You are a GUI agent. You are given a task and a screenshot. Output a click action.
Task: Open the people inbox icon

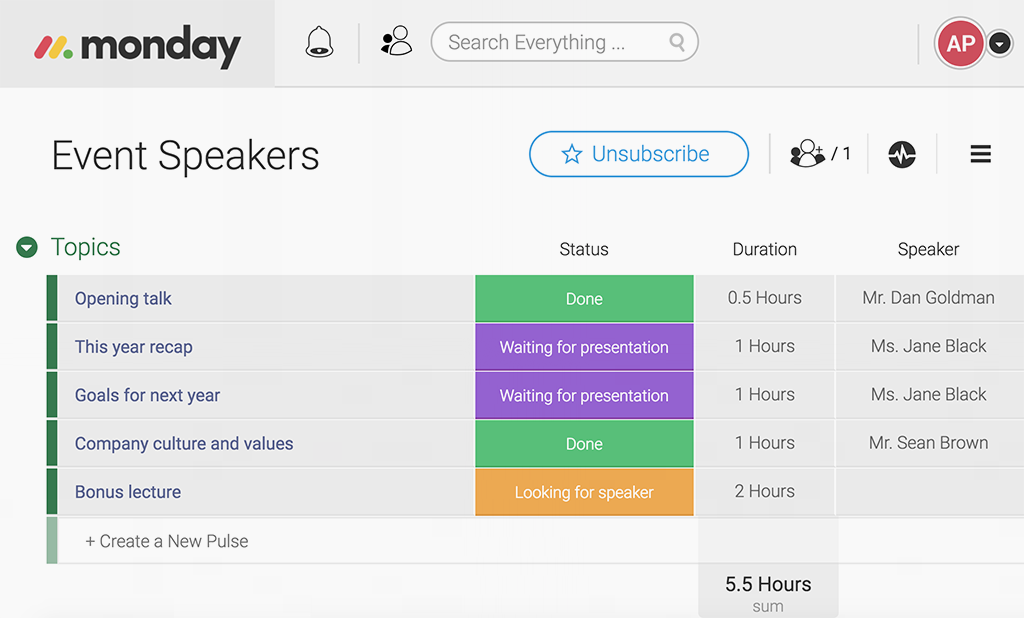[396, 41]
